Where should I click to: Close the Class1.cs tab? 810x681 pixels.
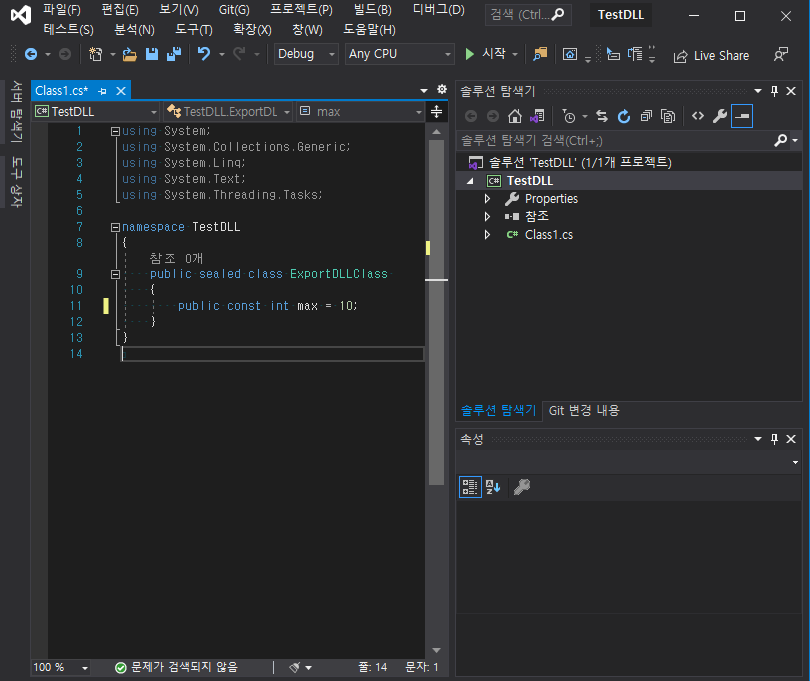(x=121, y=91)
